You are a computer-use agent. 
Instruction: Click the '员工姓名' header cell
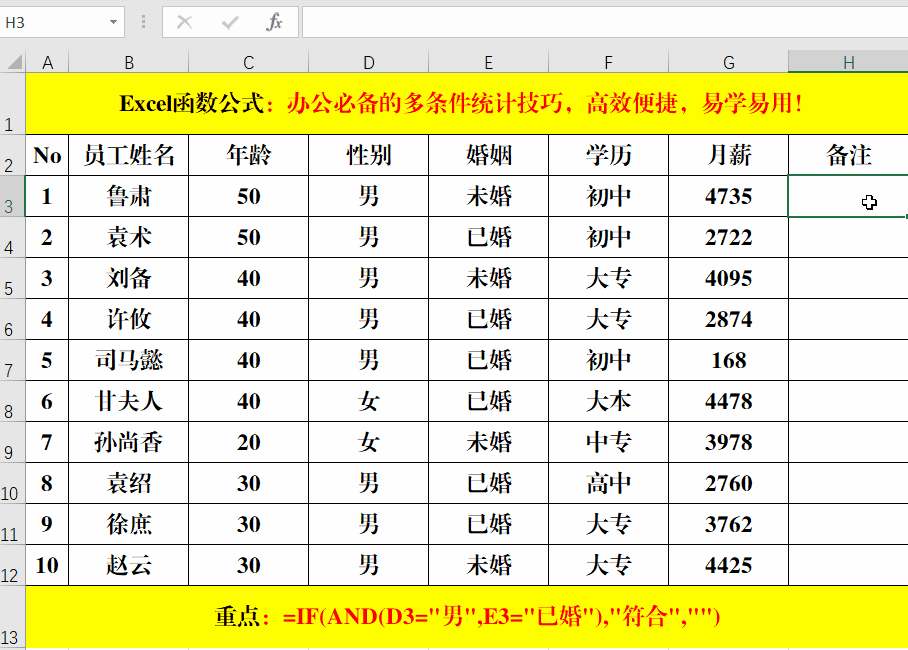(x=129, y=155)
